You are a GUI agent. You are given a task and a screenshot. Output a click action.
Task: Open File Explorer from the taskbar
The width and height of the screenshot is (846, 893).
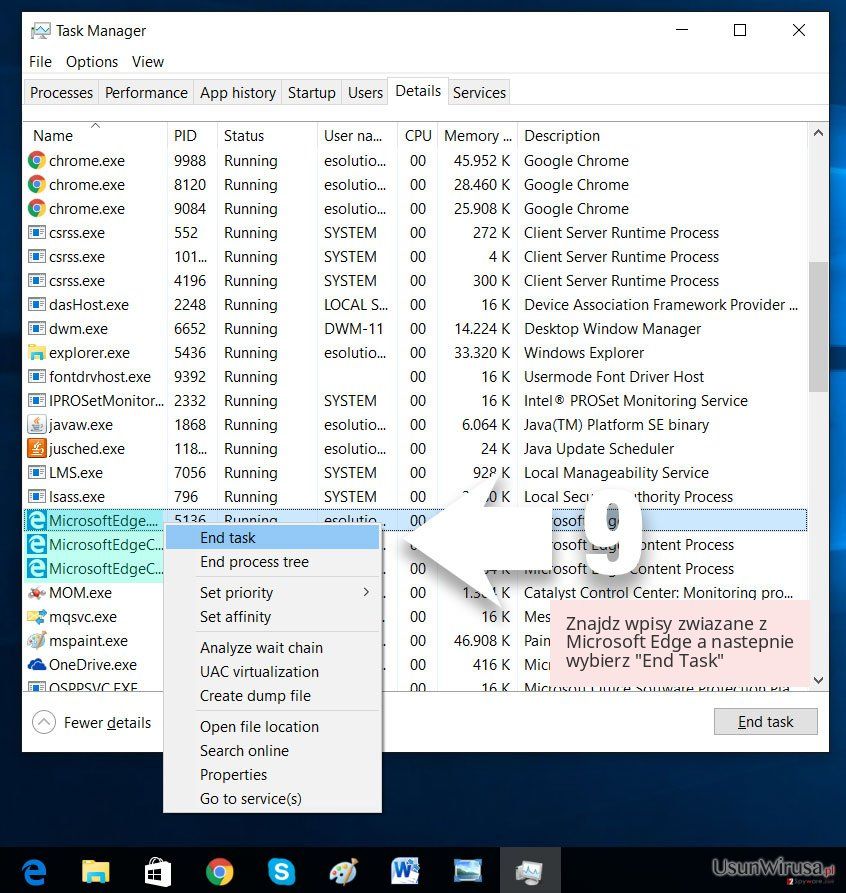click(x=96, y=872)
